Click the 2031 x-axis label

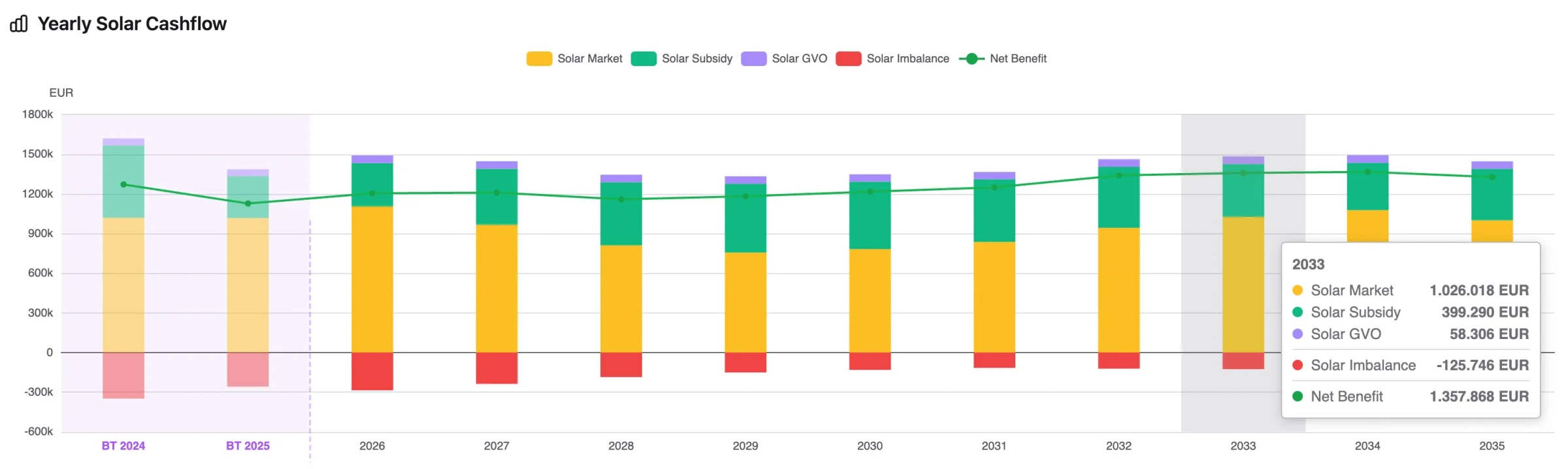(994, 446)
